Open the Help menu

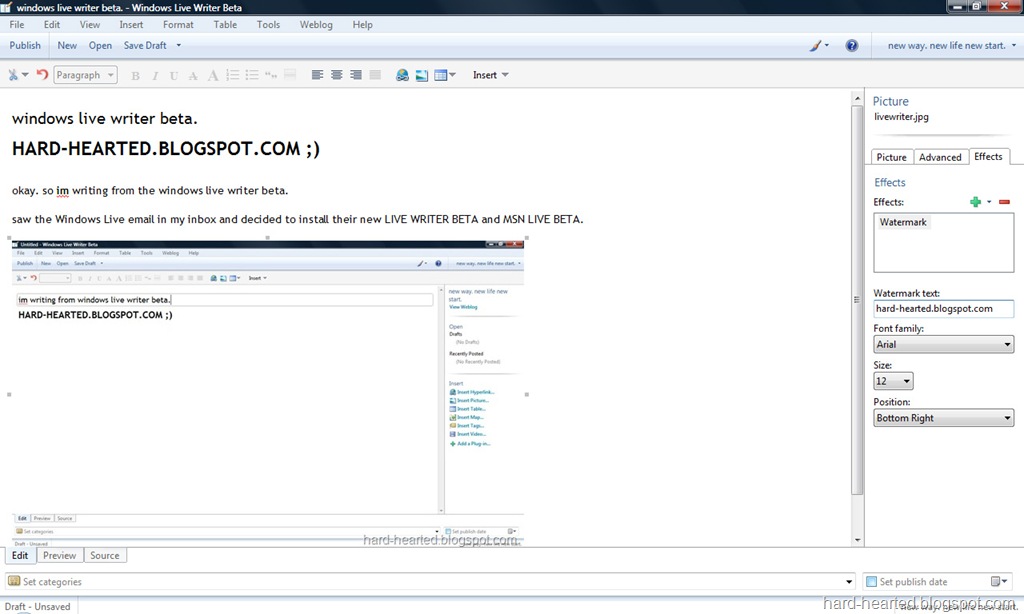(x=362, y=25)
